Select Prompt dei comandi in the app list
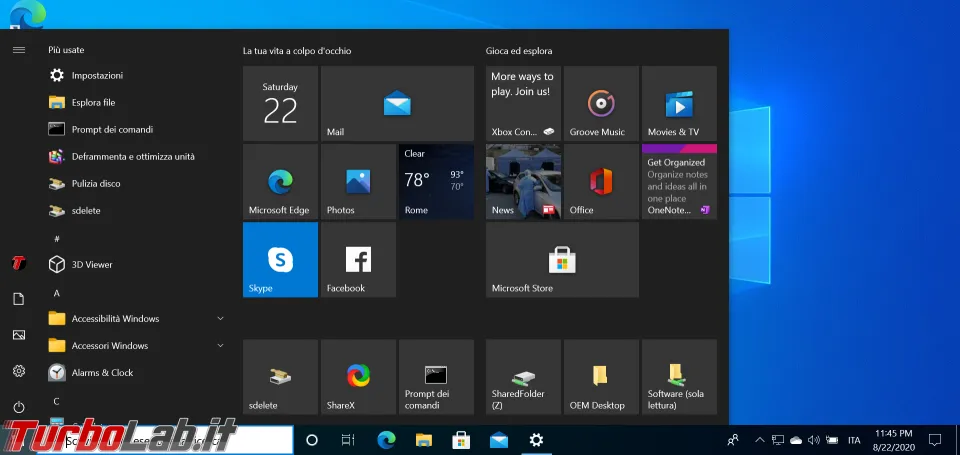The height and width of the screenshot is (455, 960). (x=112, y=129)
